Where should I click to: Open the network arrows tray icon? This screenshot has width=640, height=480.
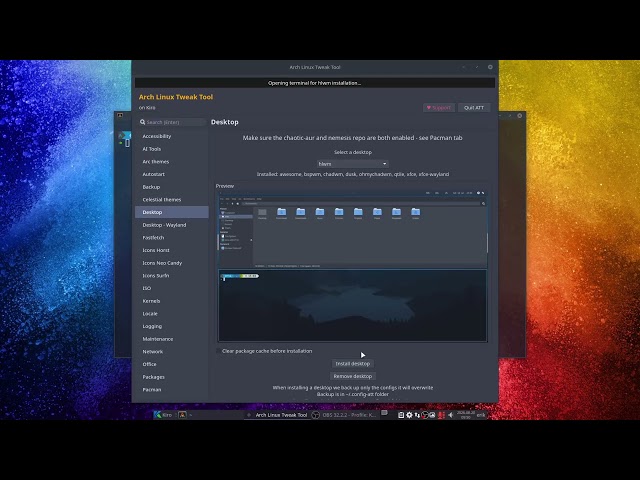(417, 415)
